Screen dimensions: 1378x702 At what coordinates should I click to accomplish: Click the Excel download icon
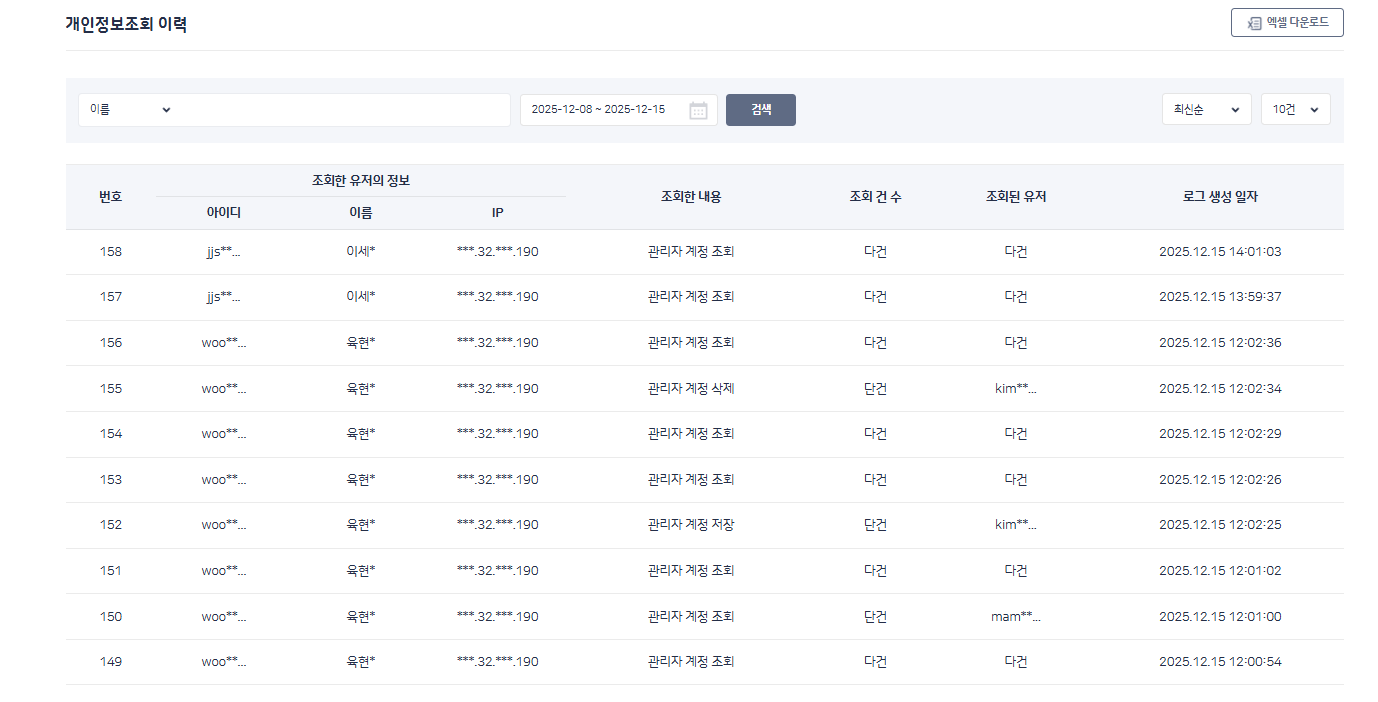click(x=1254, y=23)
